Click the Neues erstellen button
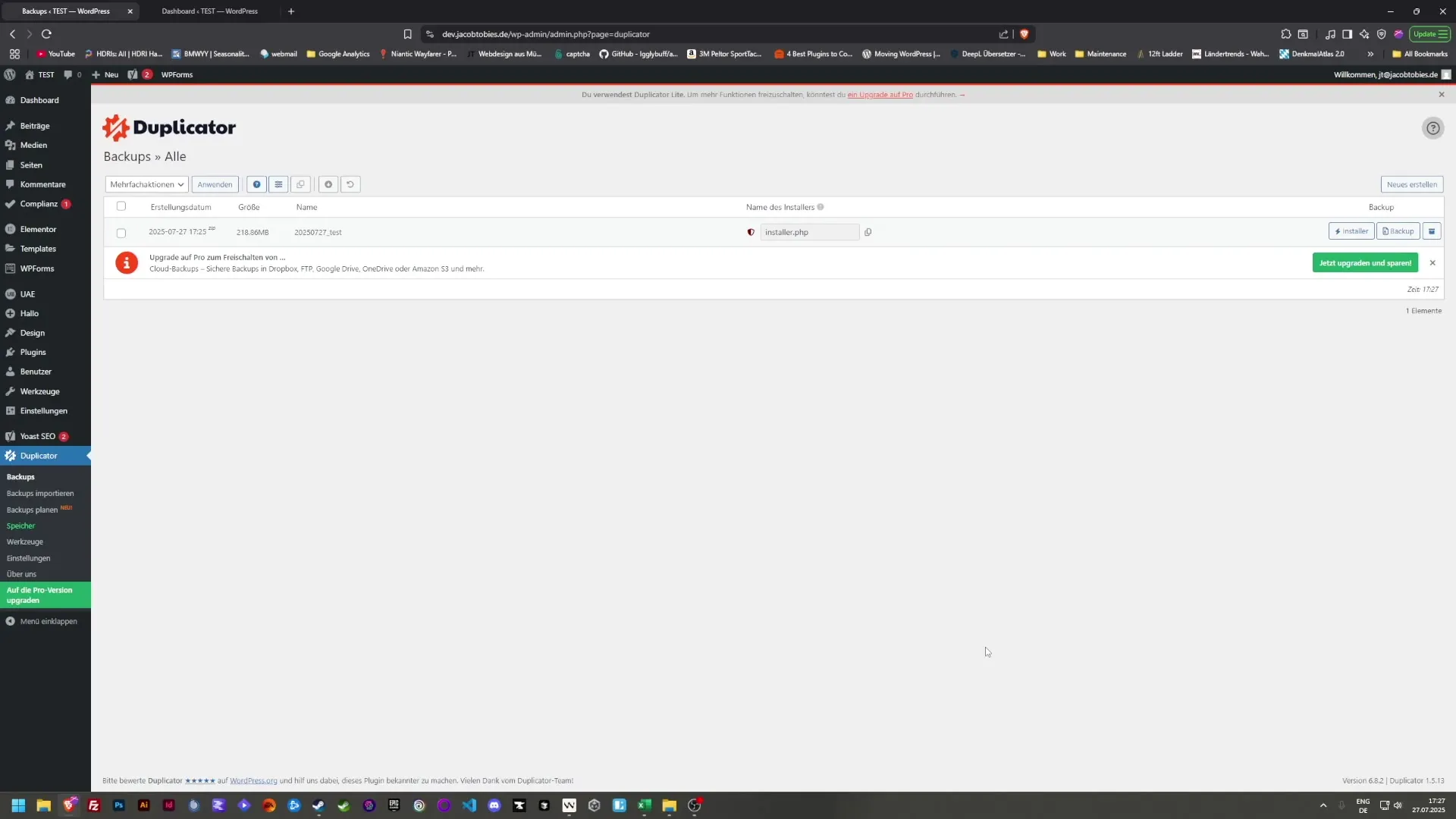Viewport: 1456px width, 819px height. coord(1412,184)
